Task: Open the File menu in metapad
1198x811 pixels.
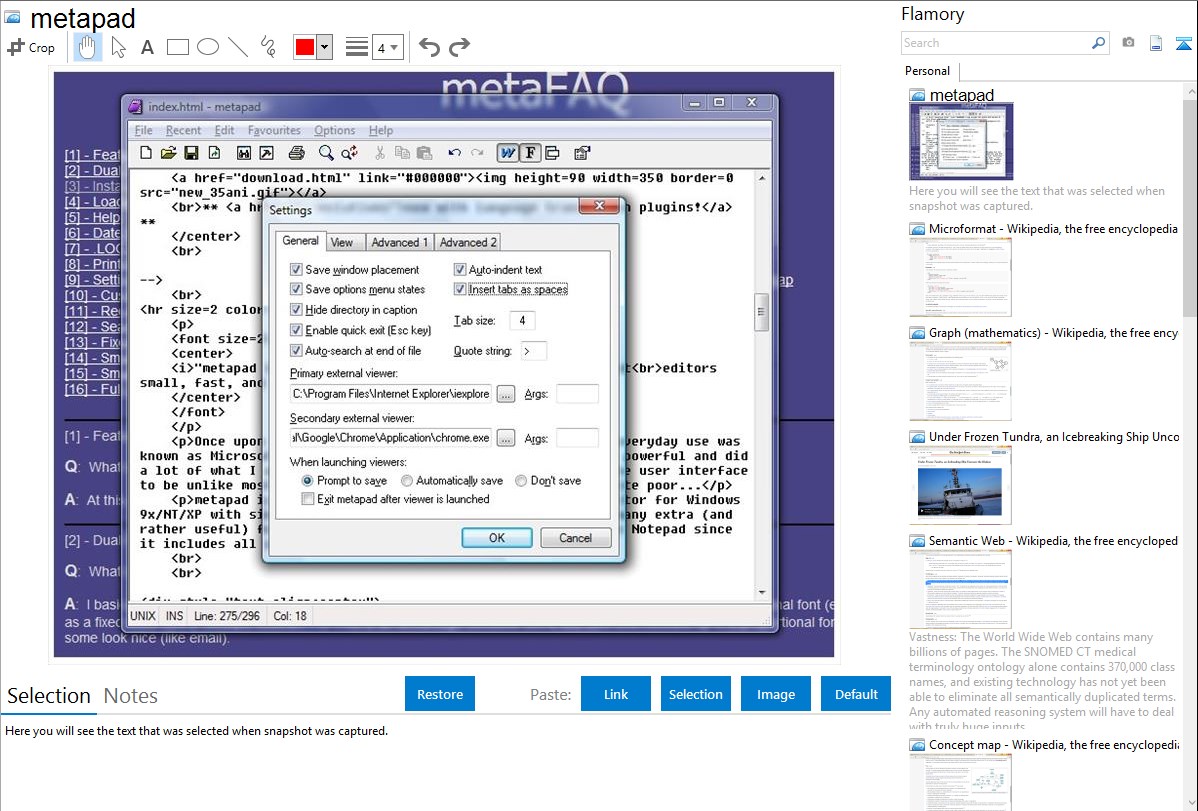Action: point(144,131)
